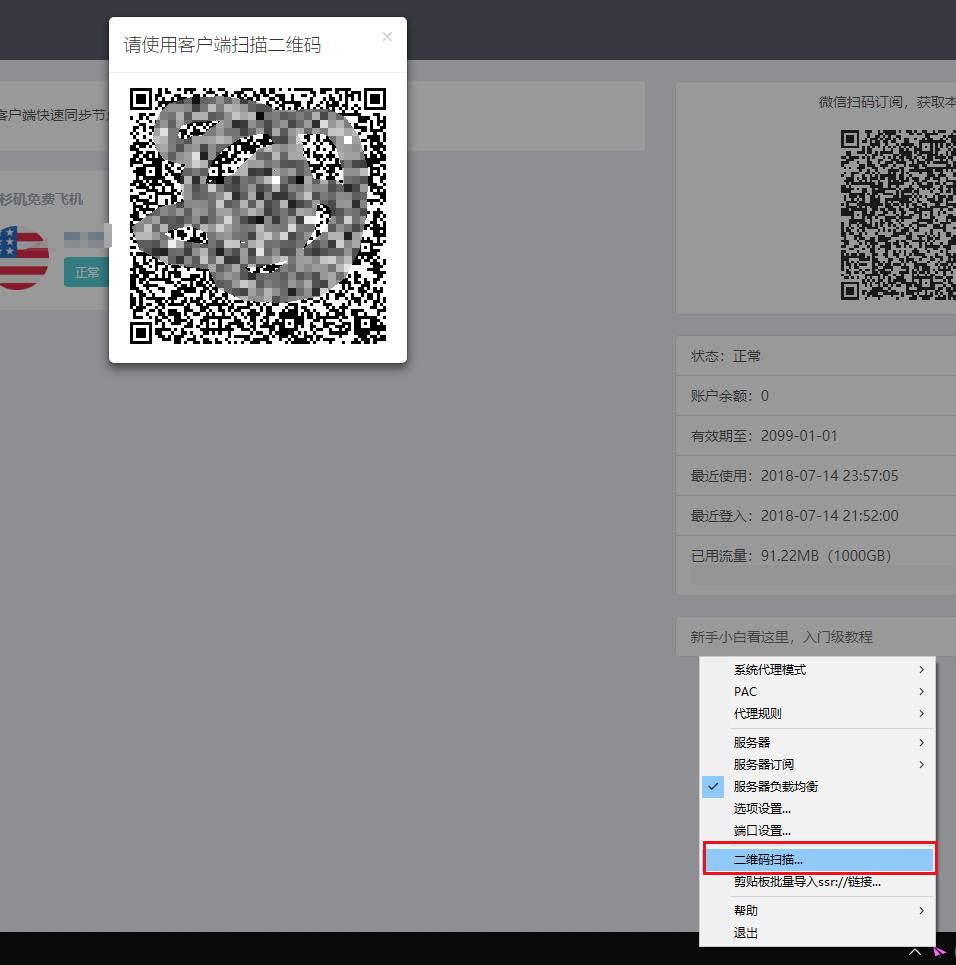Expand the arrow beside 系统代理模式

(922, 670)
